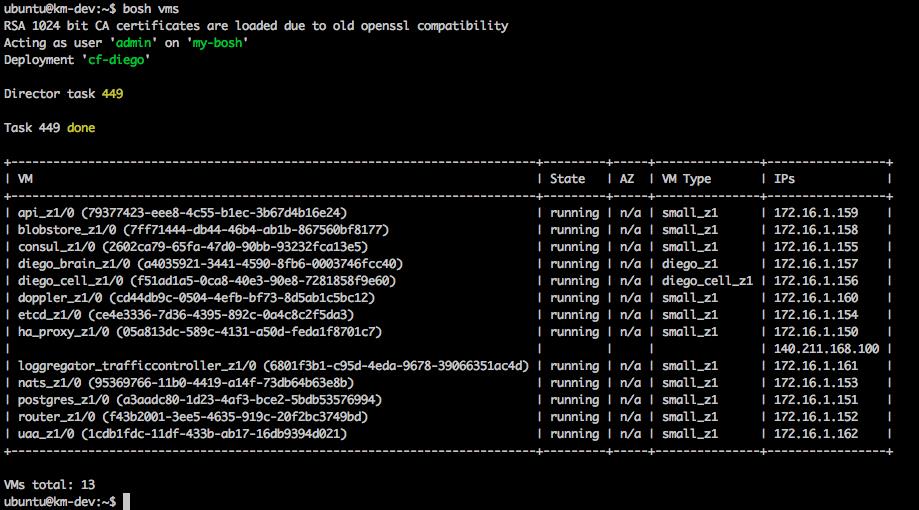Click the cursor at the bottom prompt
The image size is (919, 510).
point(127,502)
